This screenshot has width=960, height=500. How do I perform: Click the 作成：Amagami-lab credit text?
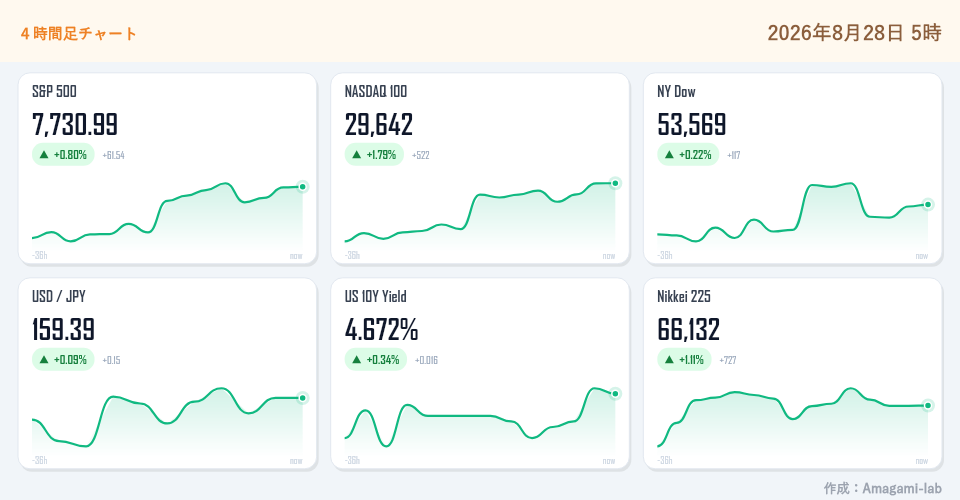point(883,488)
